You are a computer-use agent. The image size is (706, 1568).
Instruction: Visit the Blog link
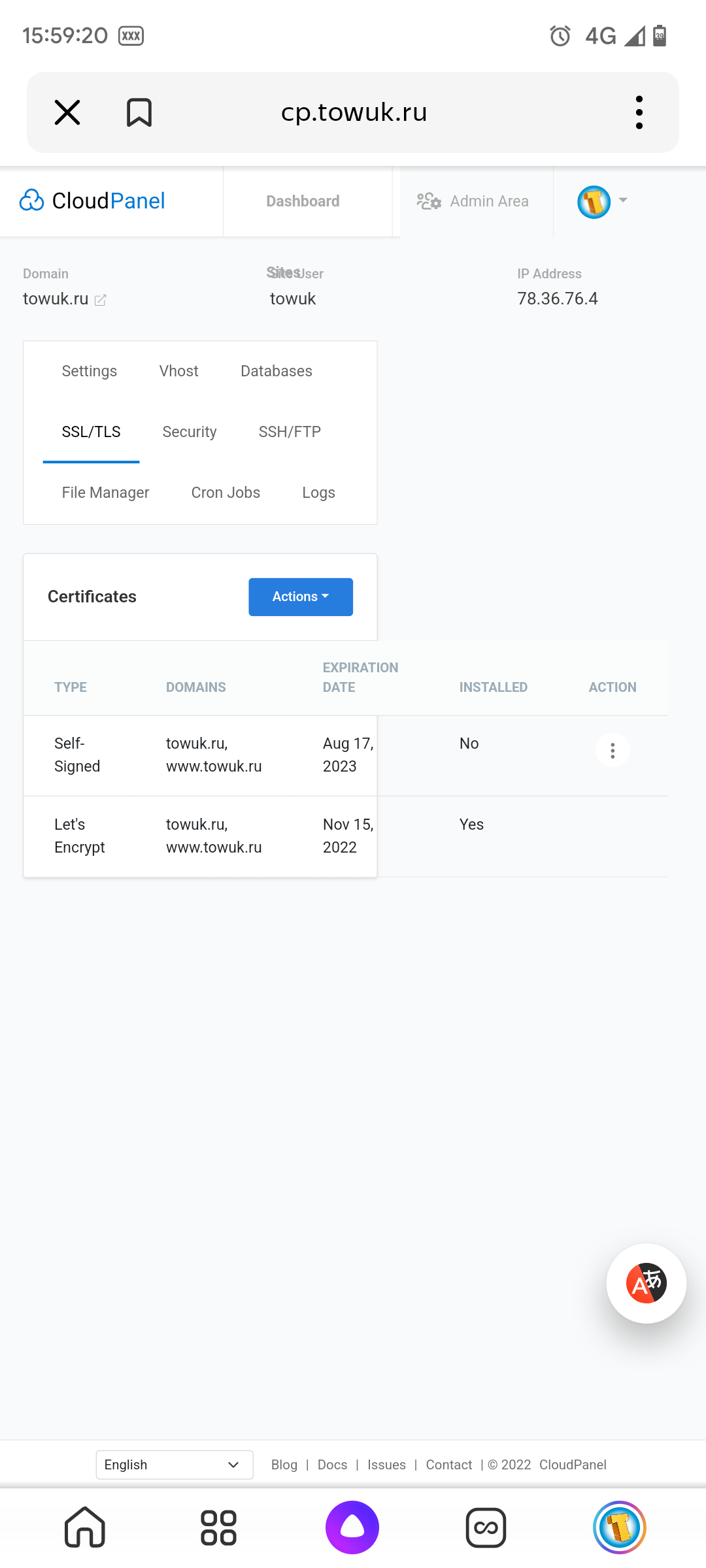(284, 1465)
